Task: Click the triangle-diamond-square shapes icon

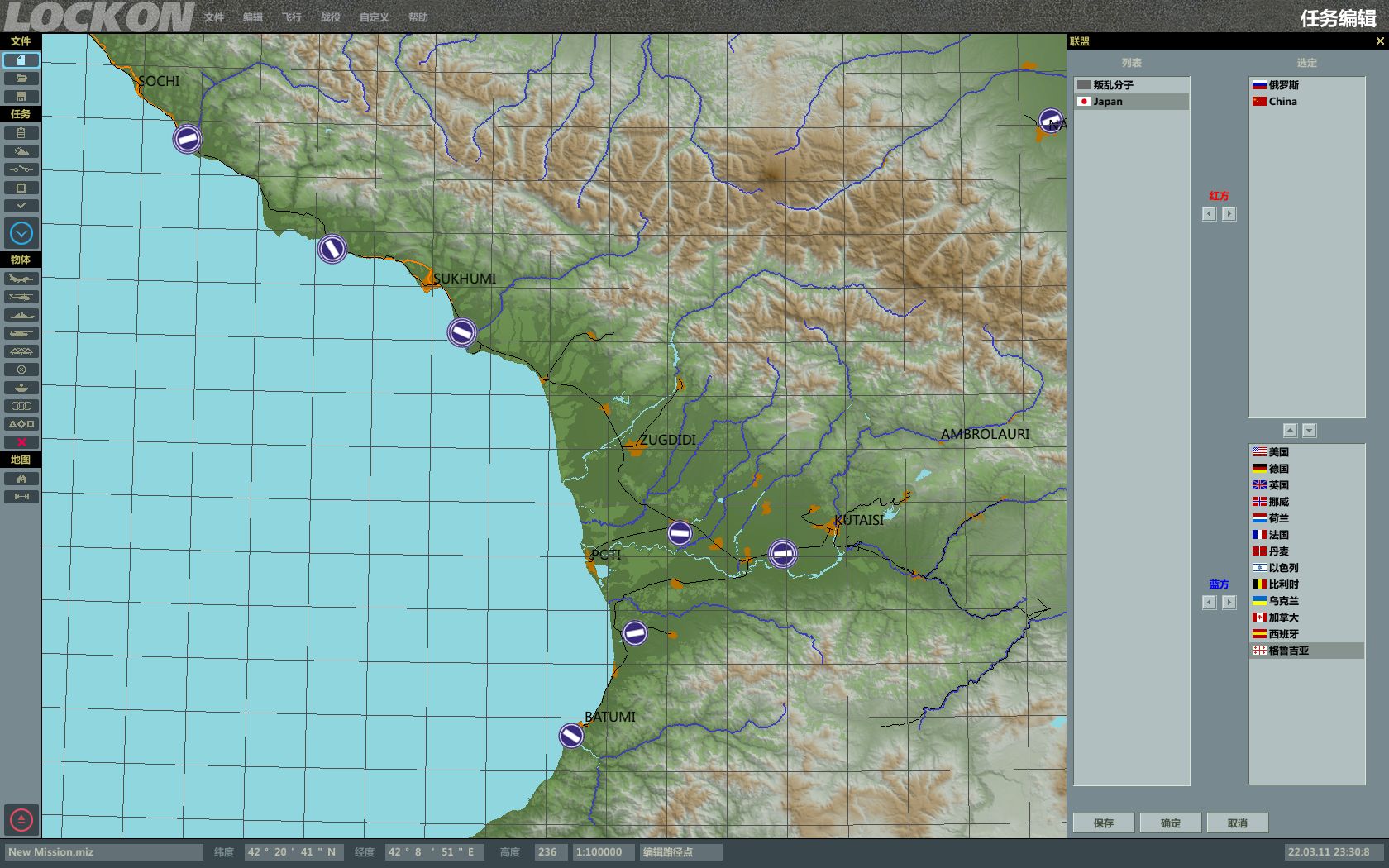Action: (21, 424)
